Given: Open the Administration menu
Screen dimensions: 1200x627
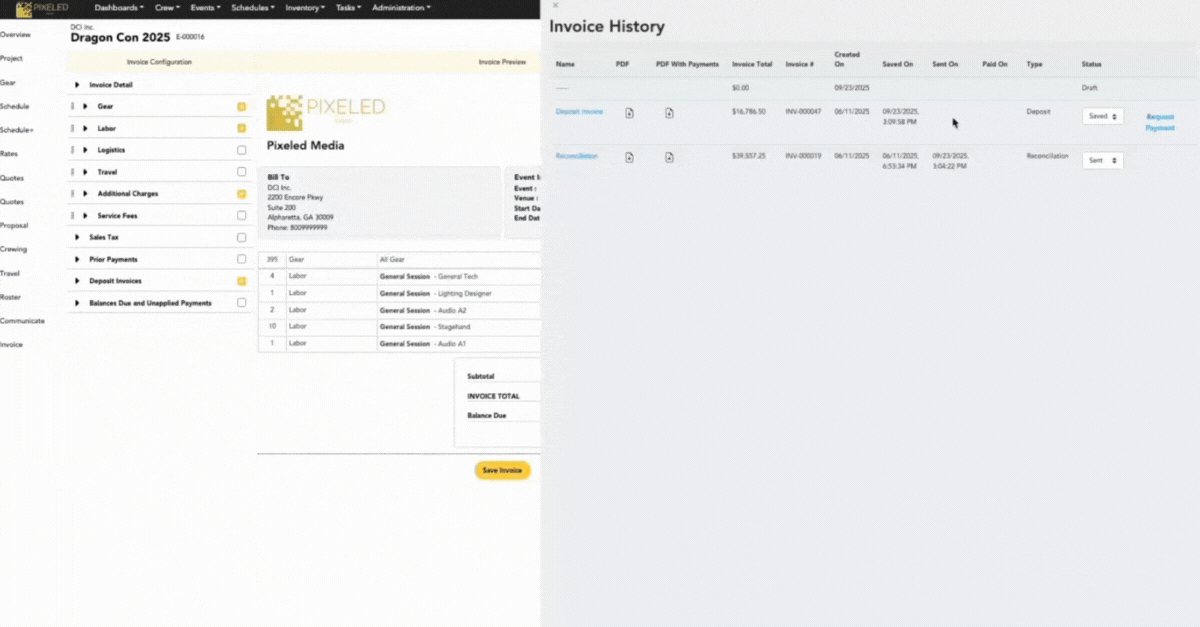Looking at the screenshot, I should point(401,8).
